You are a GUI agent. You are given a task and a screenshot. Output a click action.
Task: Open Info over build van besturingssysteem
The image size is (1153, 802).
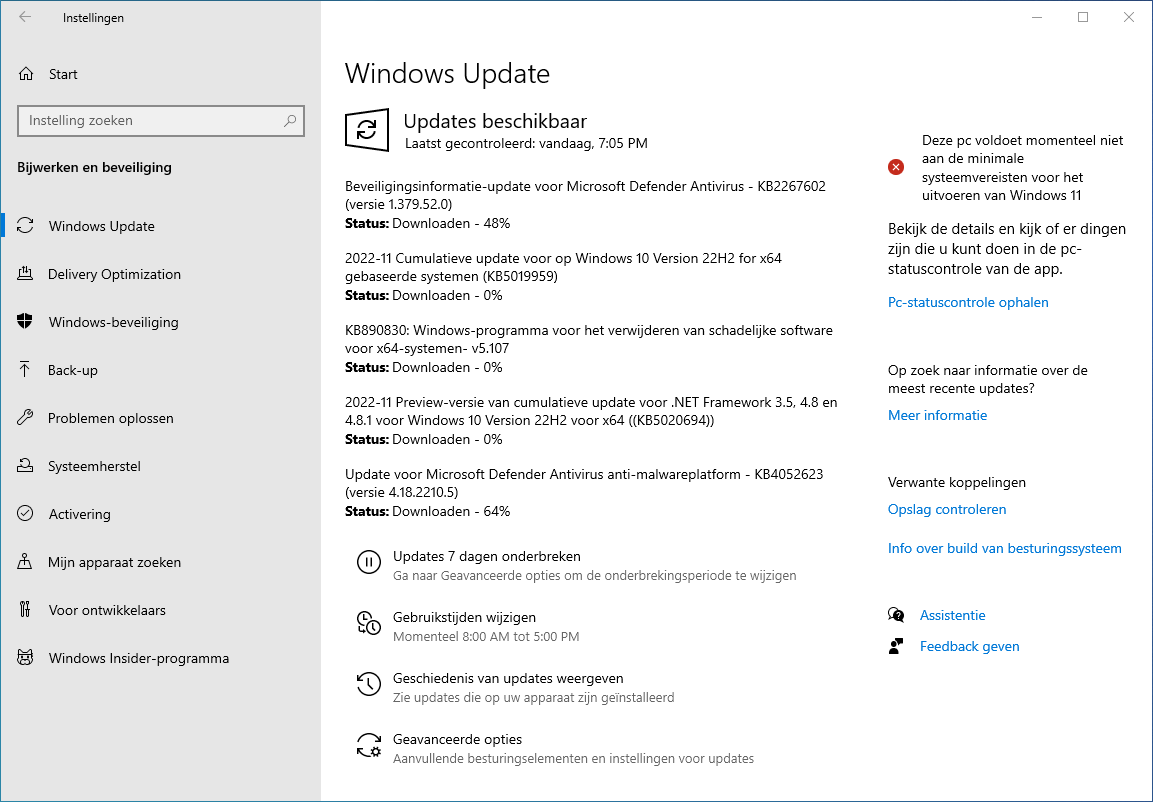pos(1004,548)
